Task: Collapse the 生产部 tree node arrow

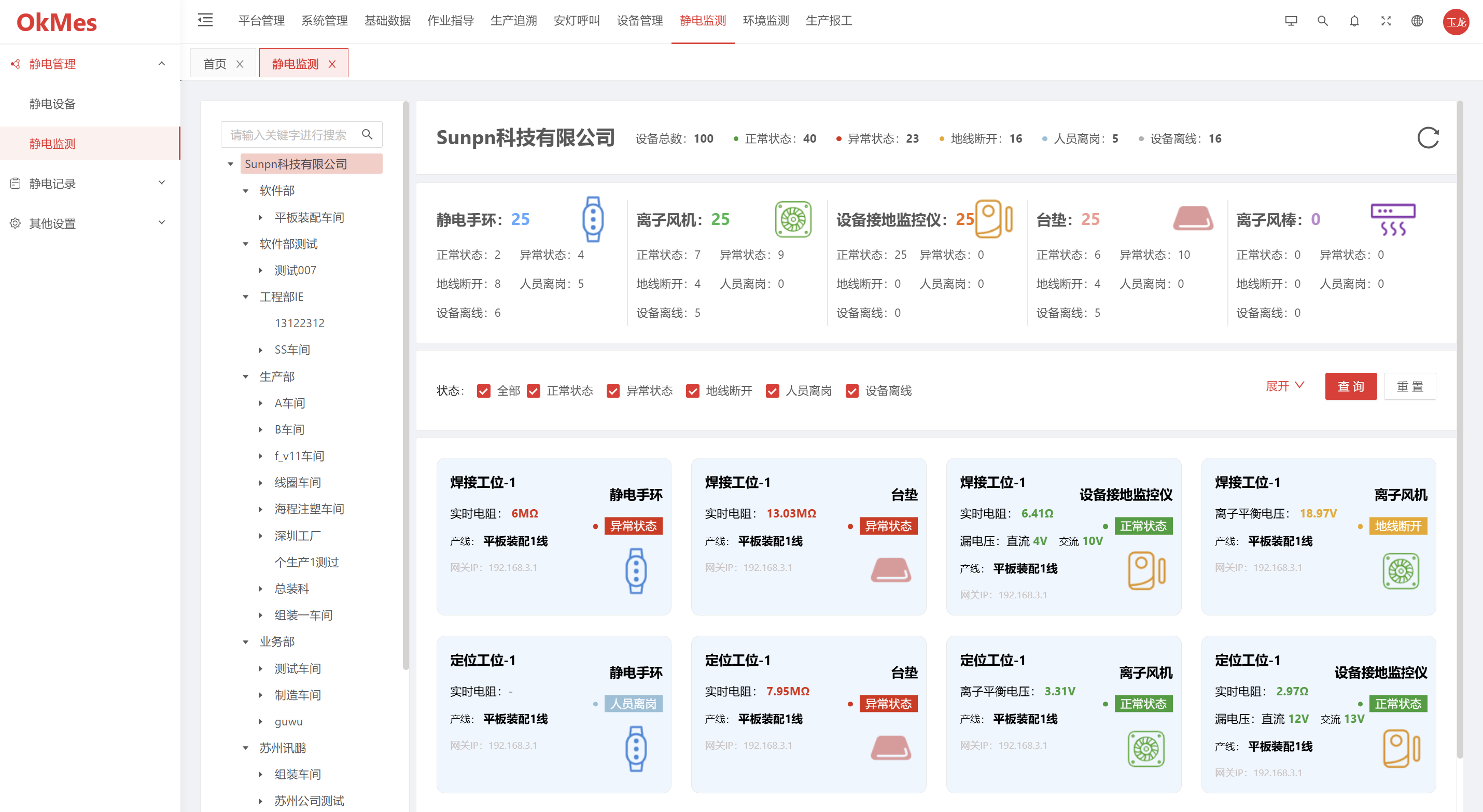Action: tap(246, 376)
